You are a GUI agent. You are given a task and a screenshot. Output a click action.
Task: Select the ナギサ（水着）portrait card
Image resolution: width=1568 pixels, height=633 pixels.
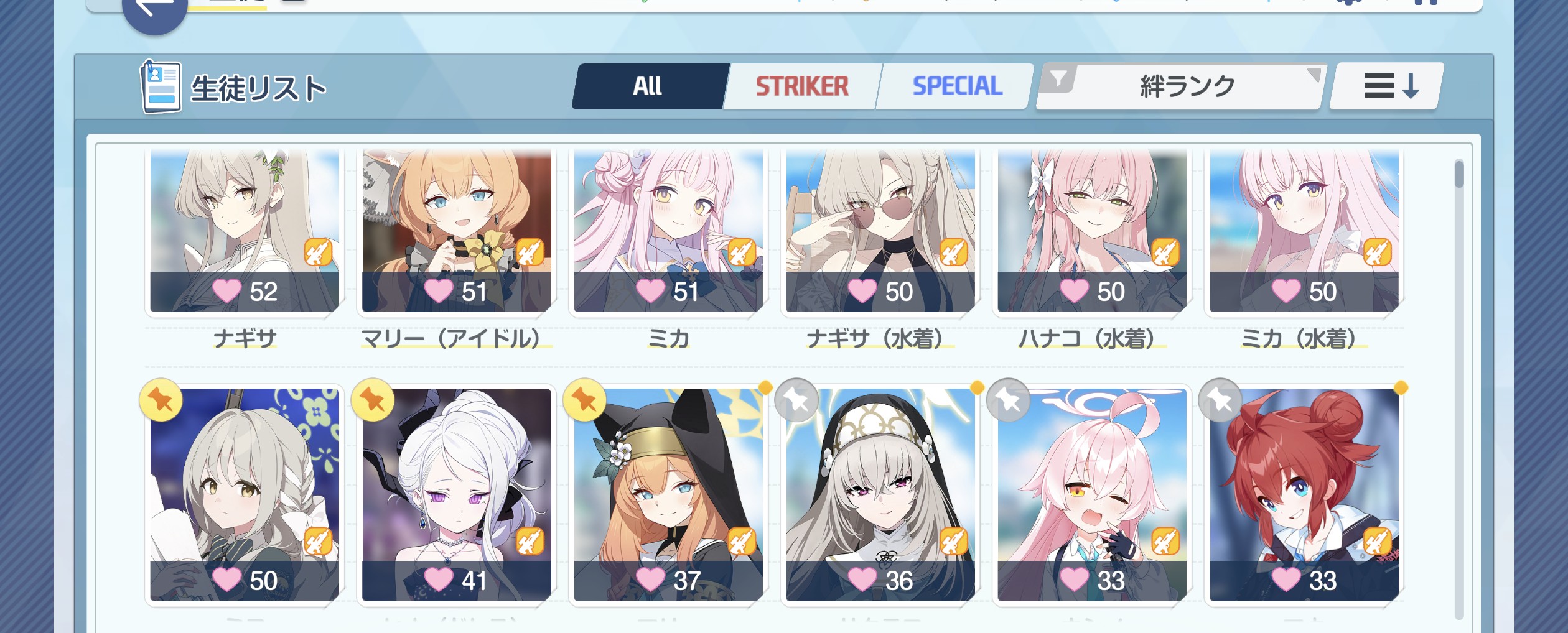coord(880,231)
